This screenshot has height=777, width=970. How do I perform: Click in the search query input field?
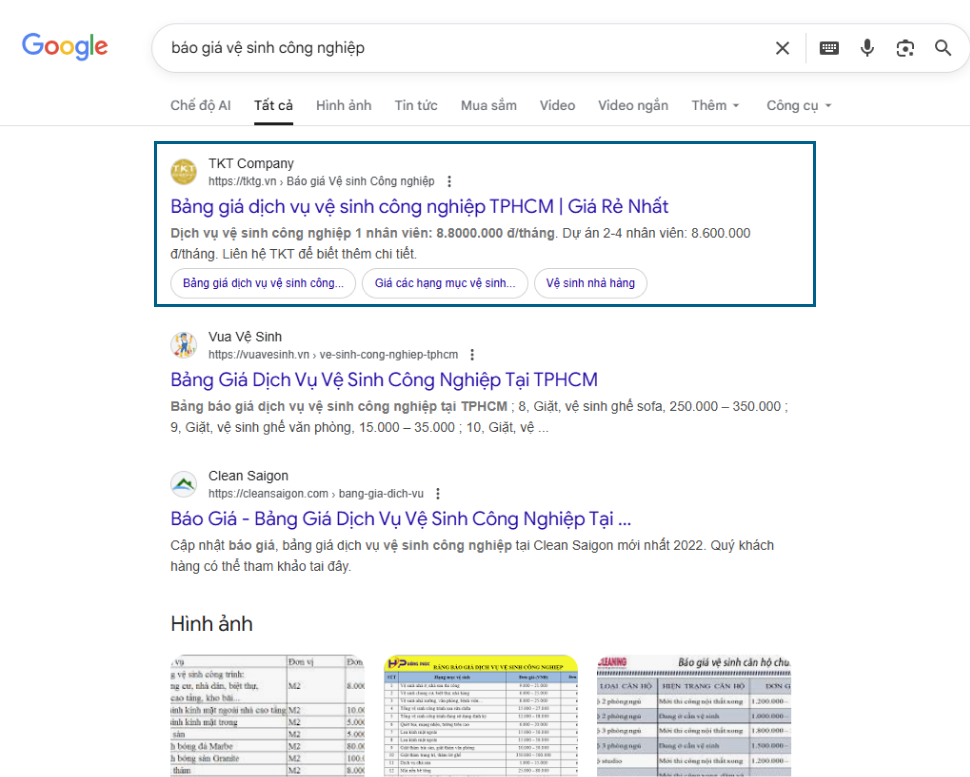pyautogui.click(x=460, y=48)
